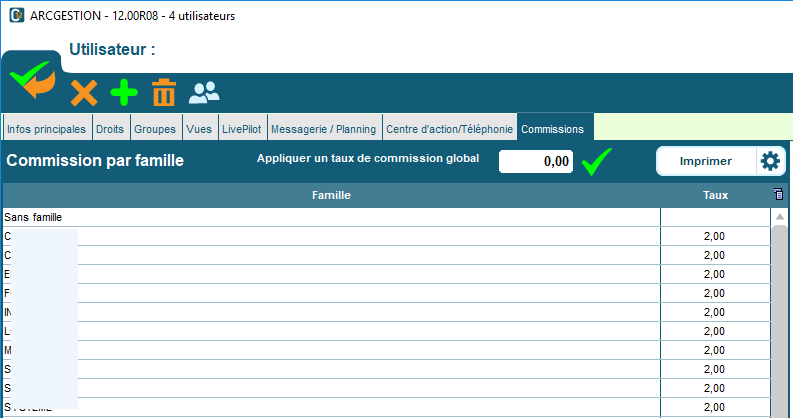
Task: Click the small icon in table header corner
Action: [779, 195]
